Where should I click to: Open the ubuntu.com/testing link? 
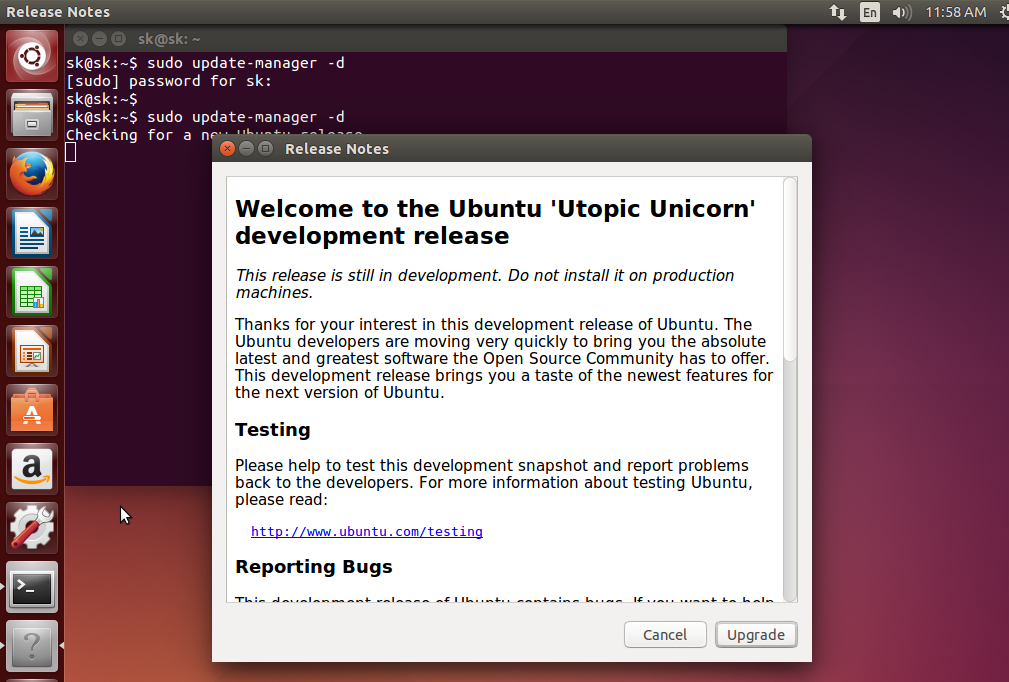(367, 531)
